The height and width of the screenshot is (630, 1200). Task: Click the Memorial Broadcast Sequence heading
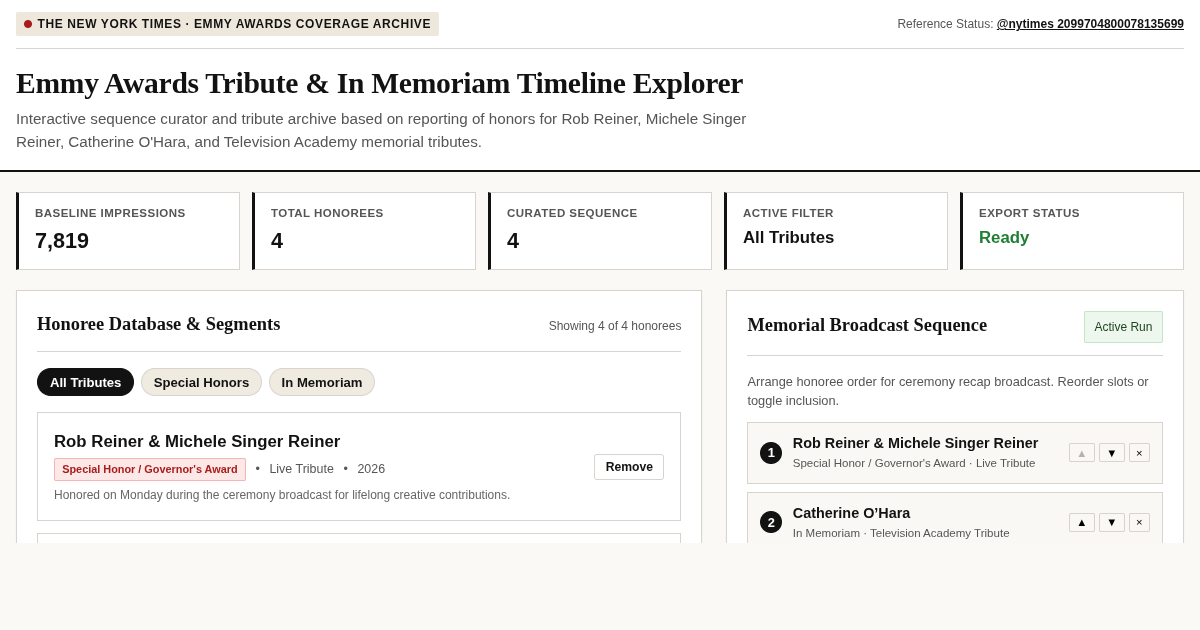coord(867,325)
